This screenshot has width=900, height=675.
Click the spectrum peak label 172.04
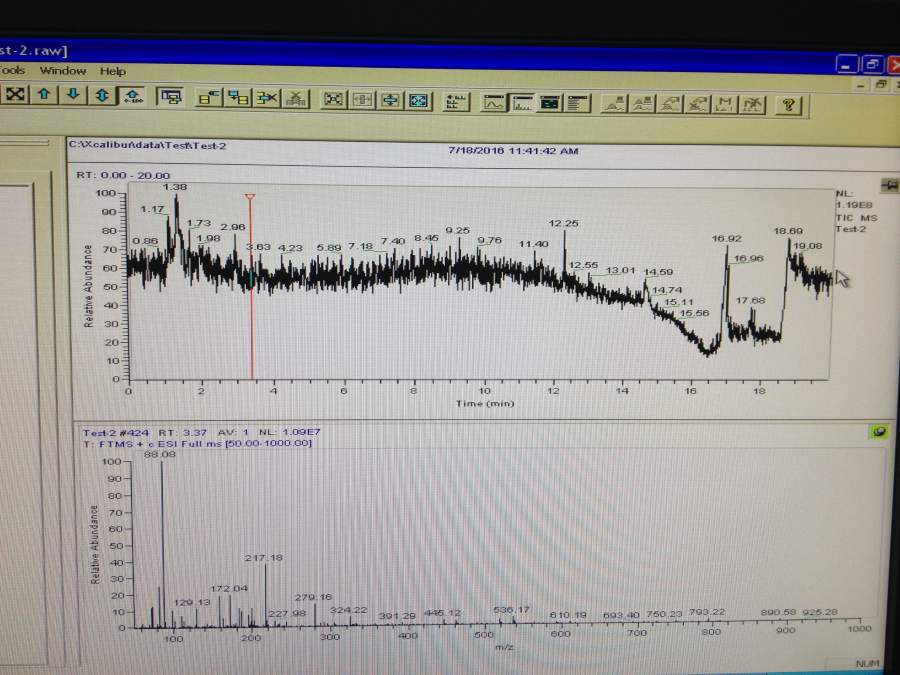coord(229,588)
